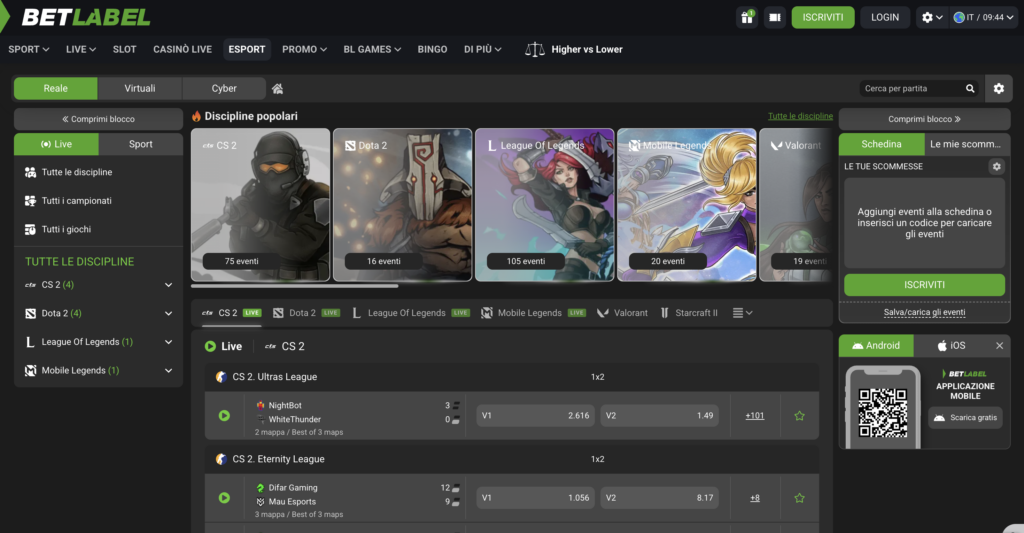Expand CS 2 (4) discipline
Viewport: 1024px width, 533px height.
(x=168, y=285)
